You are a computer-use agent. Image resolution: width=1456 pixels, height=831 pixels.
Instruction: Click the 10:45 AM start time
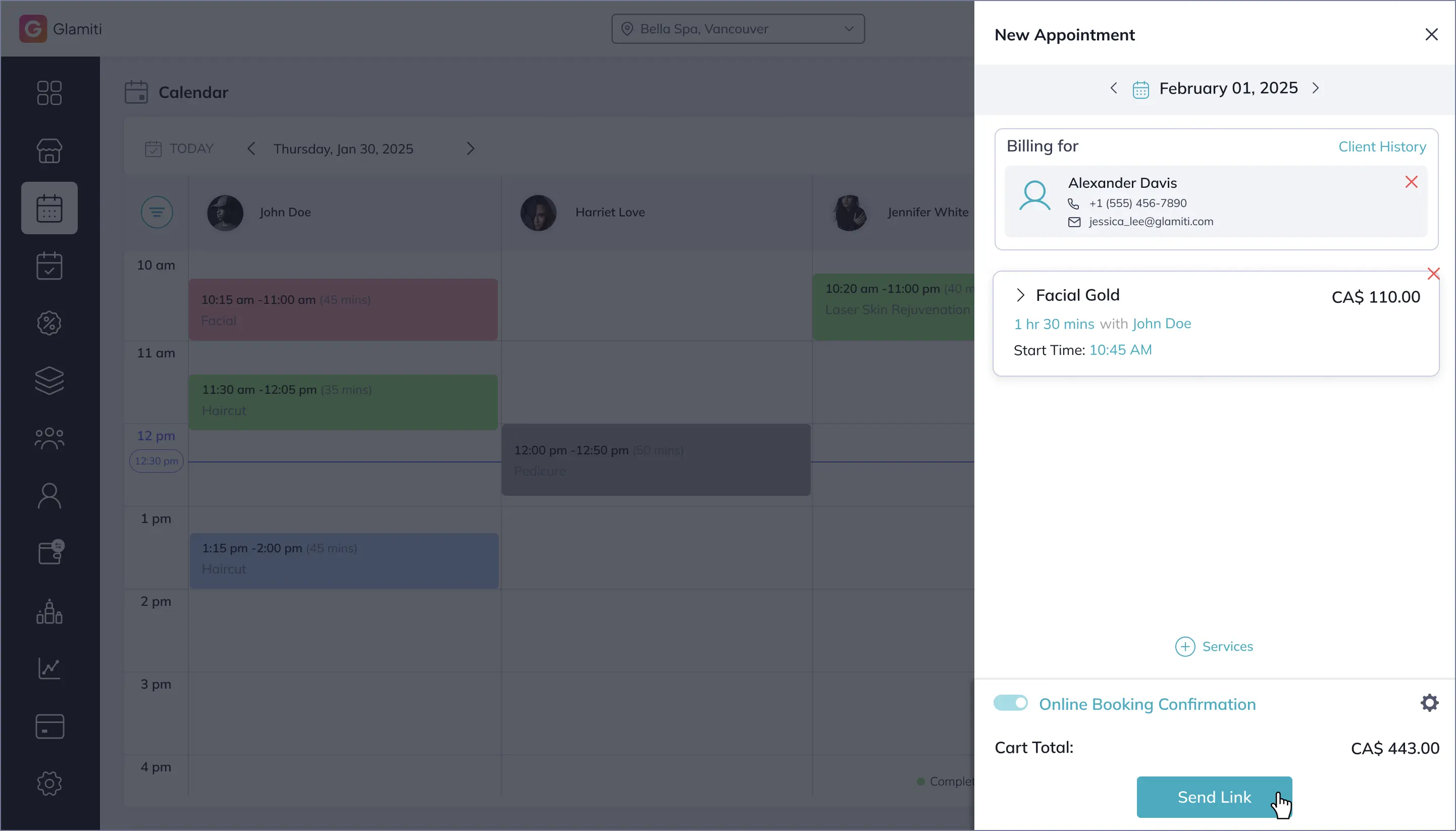tap(1120, 350)
